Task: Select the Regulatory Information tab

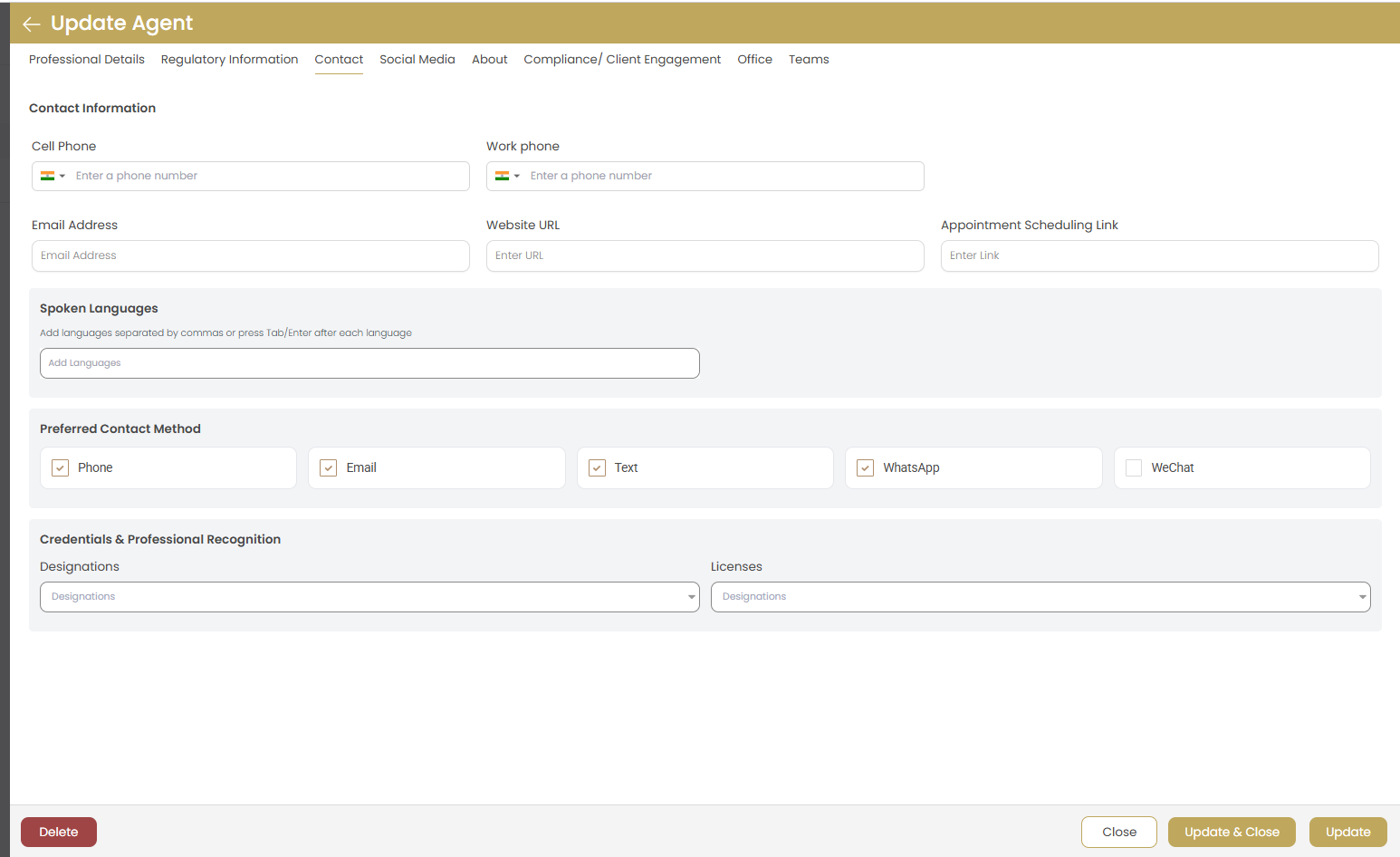Action: coord(229,59)
